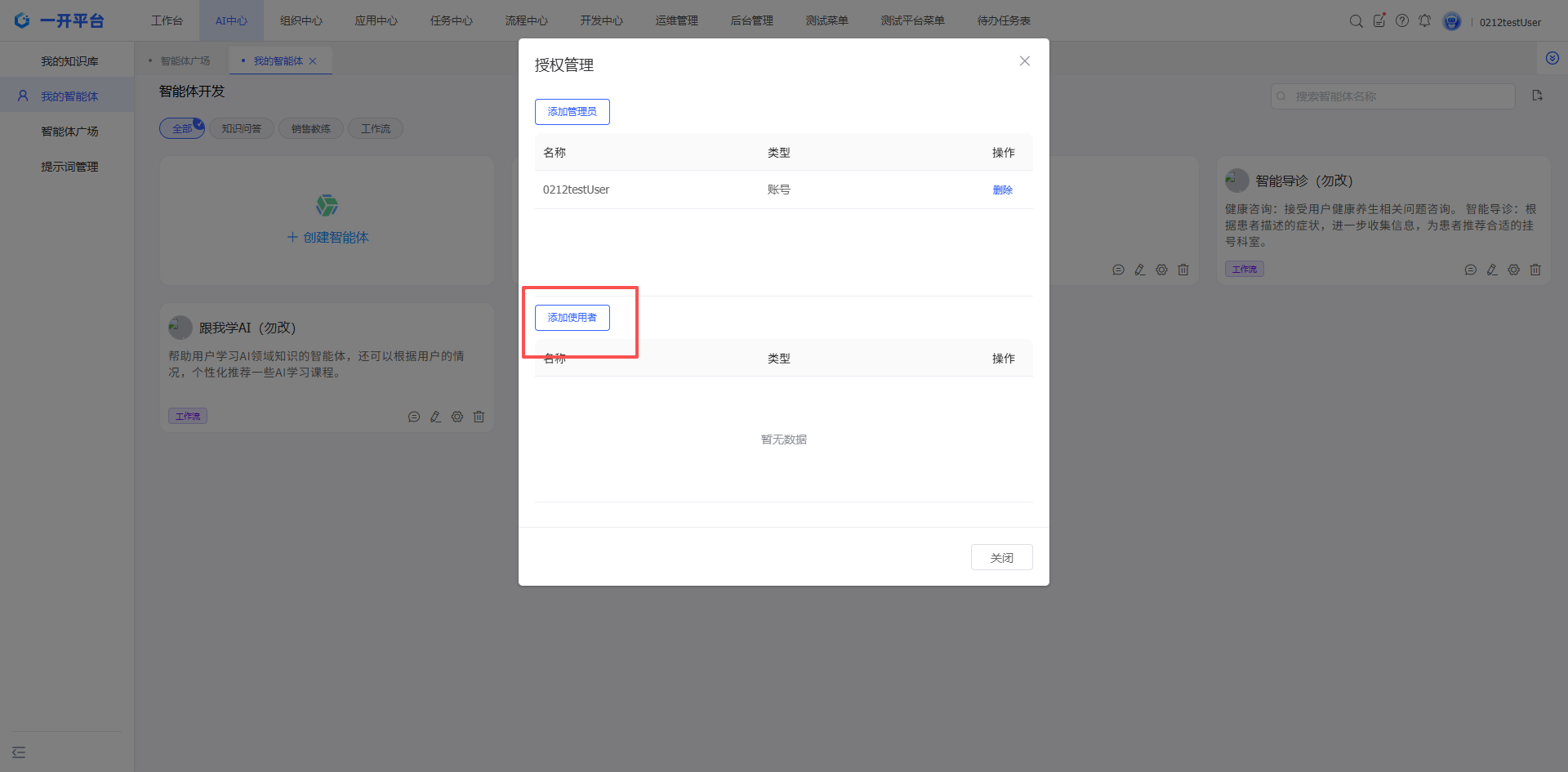Click the robot avatar icon in header
The height and width of the screenshot is (772, 1568).
click(x=1451, y=22)
